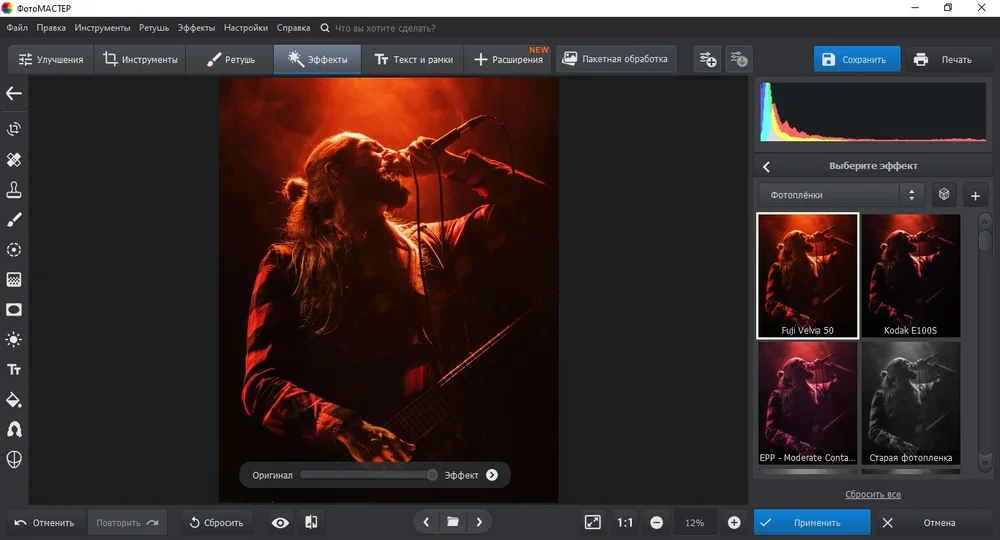Click the back arrow in left sidebar
The height and width of the screenshot is (540, 1000).
14,93
